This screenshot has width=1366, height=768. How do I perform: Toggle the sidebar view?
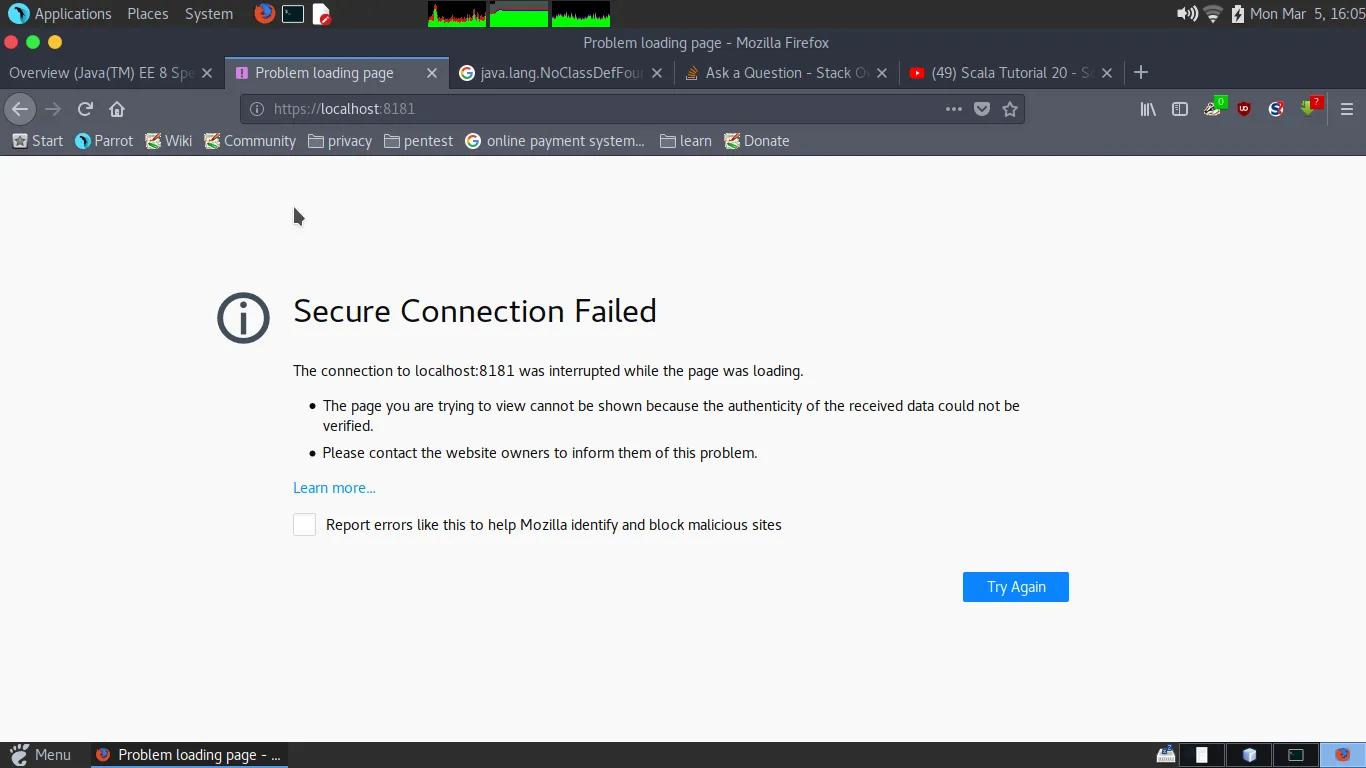(1180, 109)
